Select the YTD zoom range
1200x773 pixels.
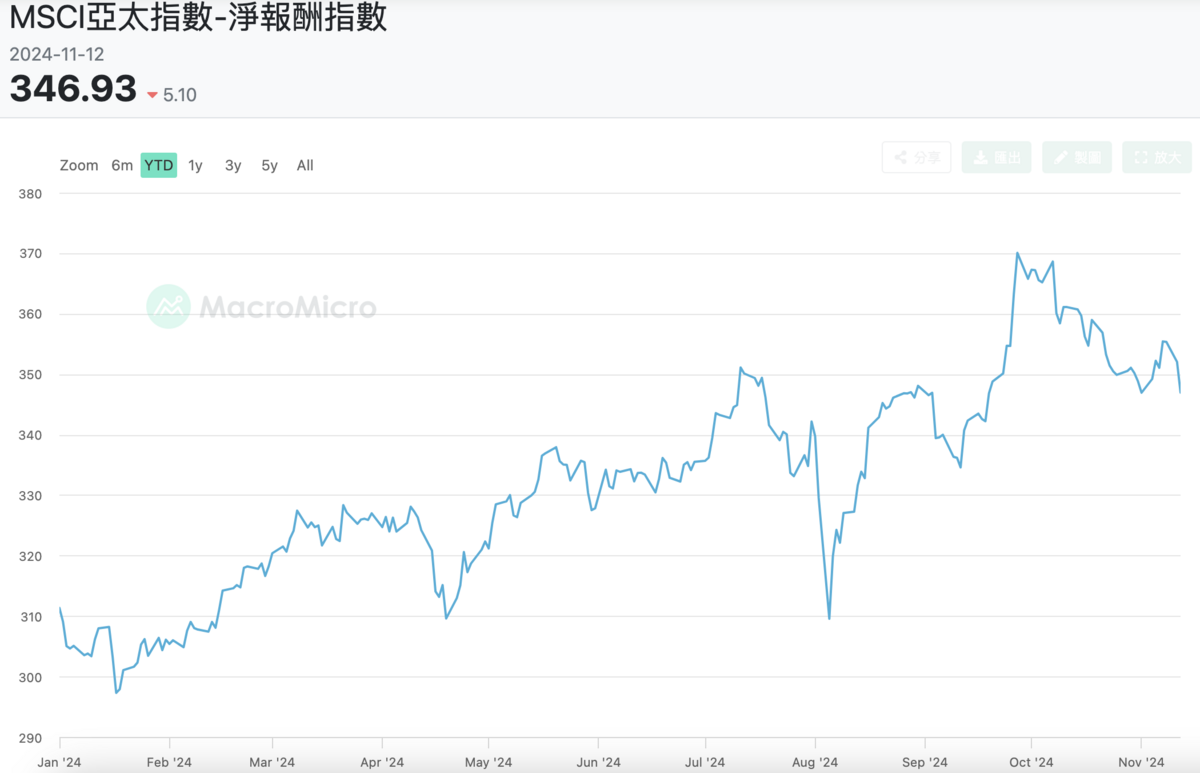point(158,165)
